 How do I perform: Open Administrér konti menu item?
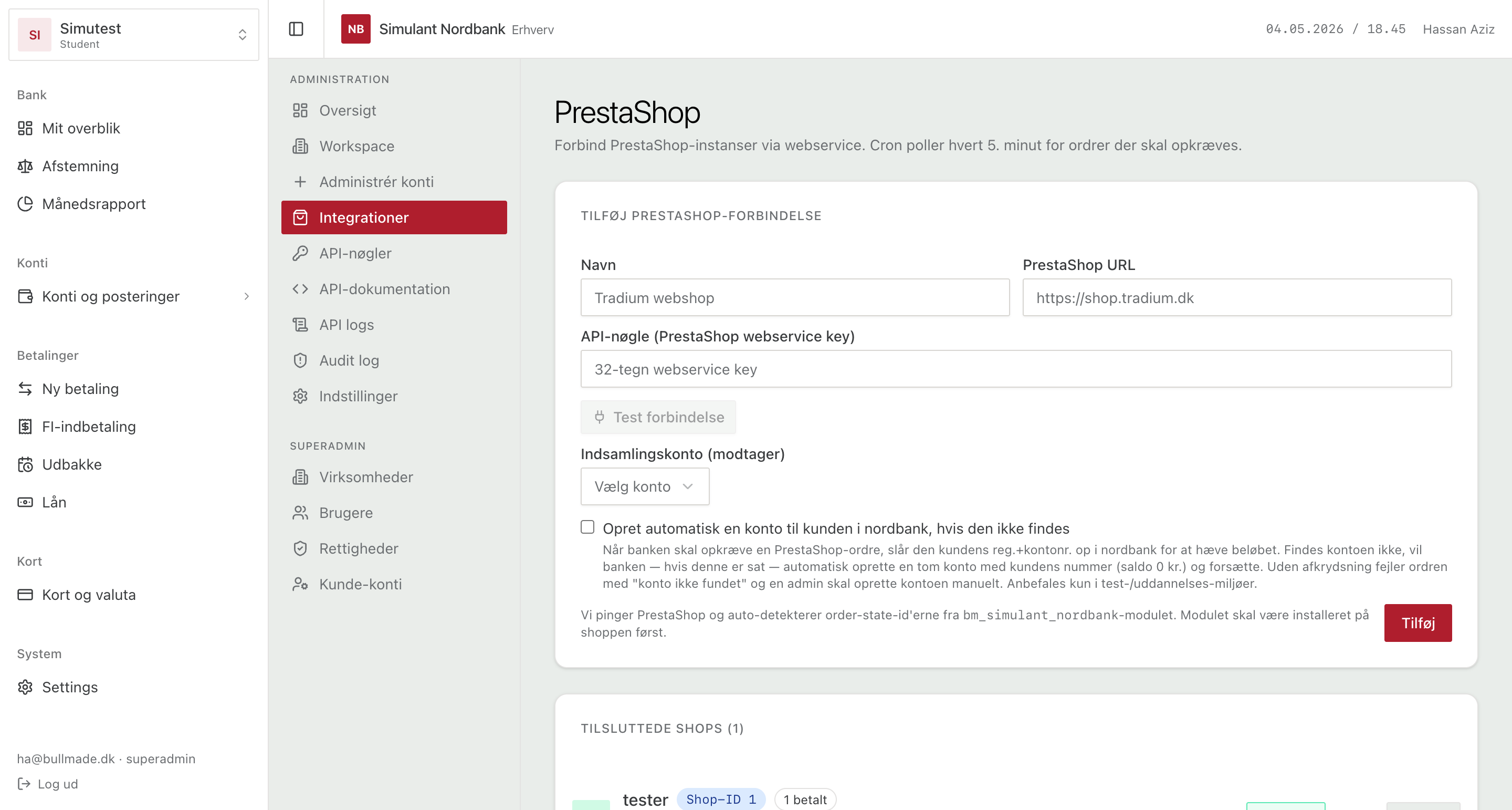(394, 182)
